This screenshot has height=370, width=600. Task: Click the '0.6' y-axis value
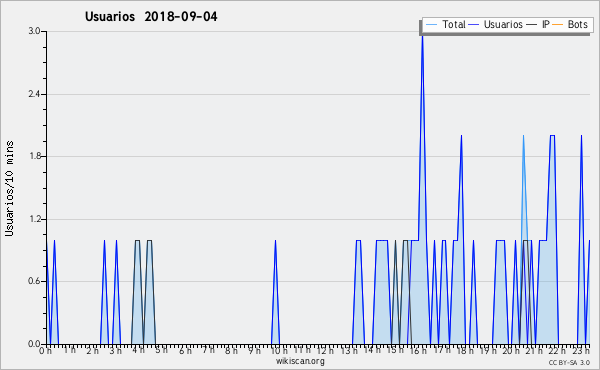pos(34,282)
